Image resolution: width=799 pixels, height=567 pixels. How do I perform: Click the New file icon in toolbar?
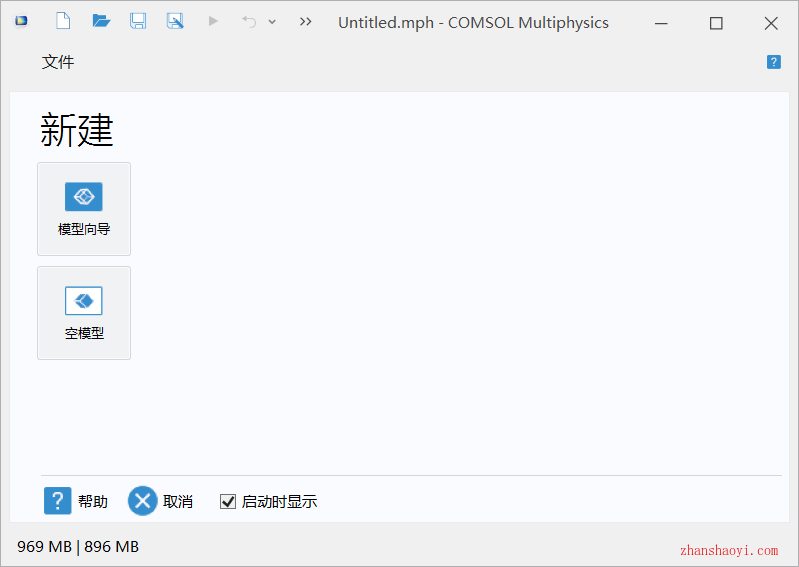pyautogui.click(x=63, y=21)
